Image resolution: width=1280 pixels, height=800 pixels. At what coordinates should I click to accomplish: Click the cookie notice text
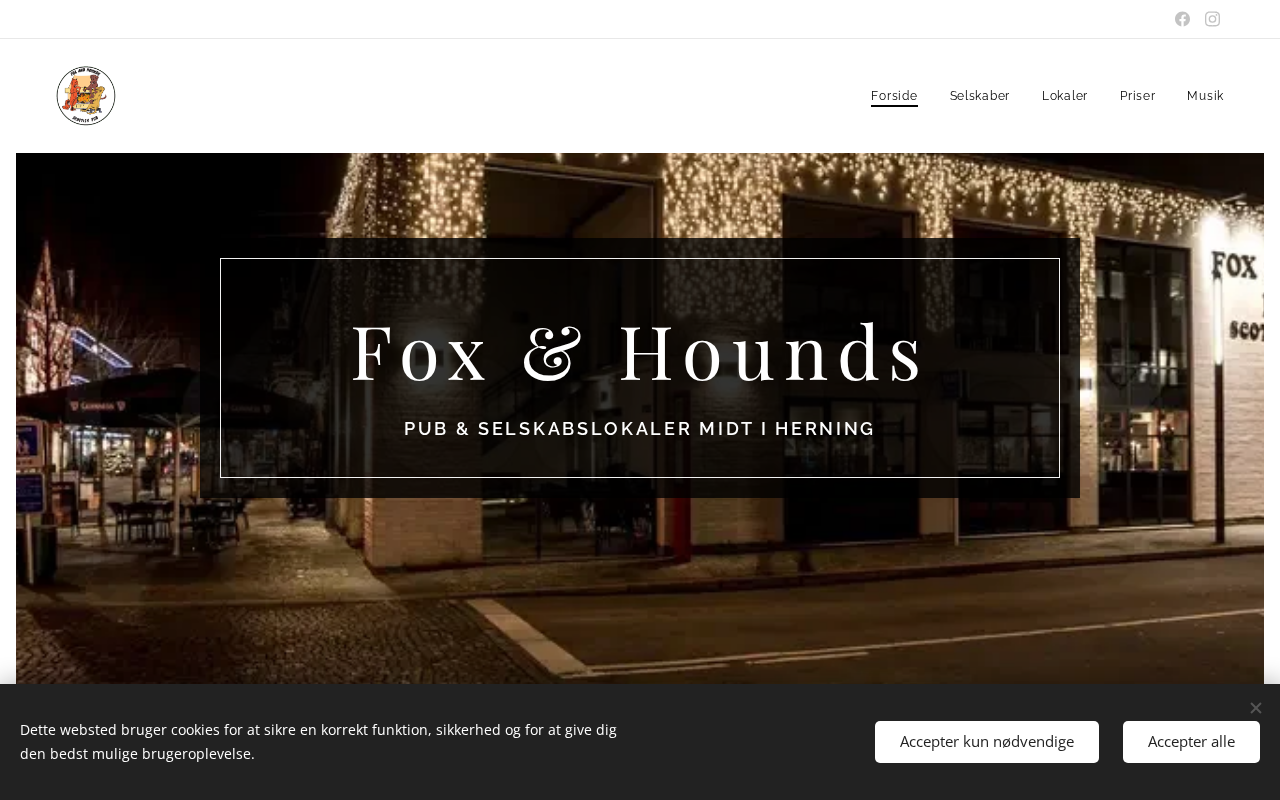320,741
